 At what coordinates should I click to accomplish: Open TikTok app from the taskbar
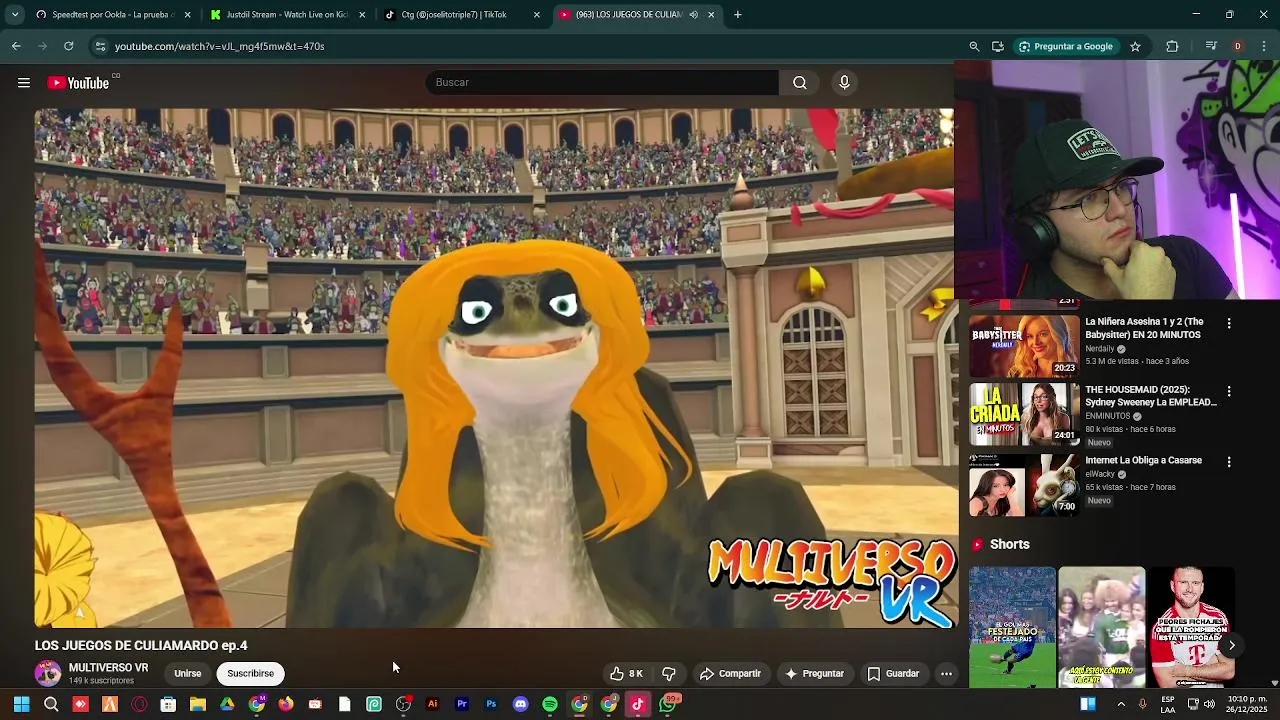tap(638, 704)
